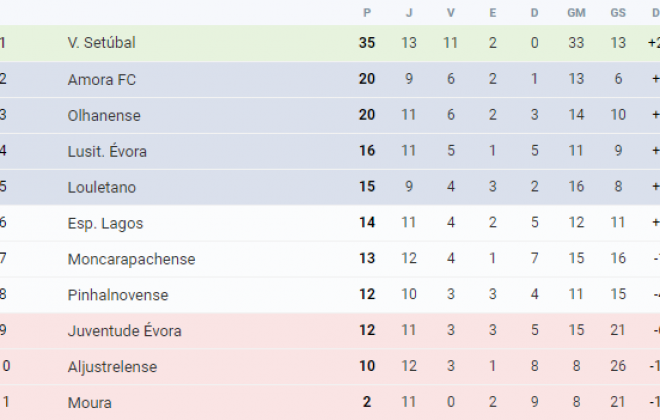Click V. Setúbal's 35 points value
The image size is (660, 420).
[x=367, y=43]
